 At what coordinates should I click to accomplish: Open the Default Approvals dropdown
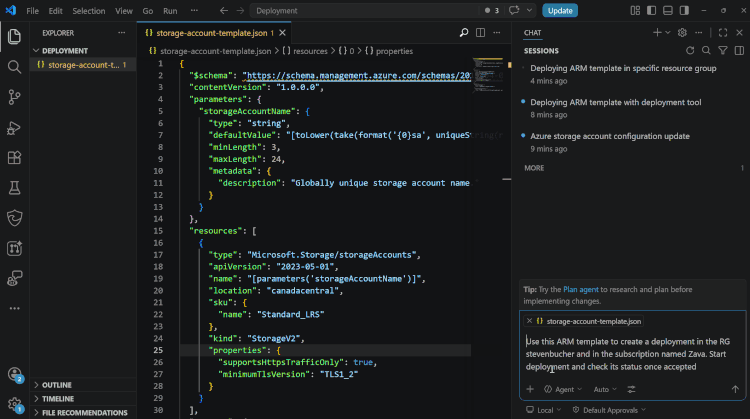pos(609,410)
